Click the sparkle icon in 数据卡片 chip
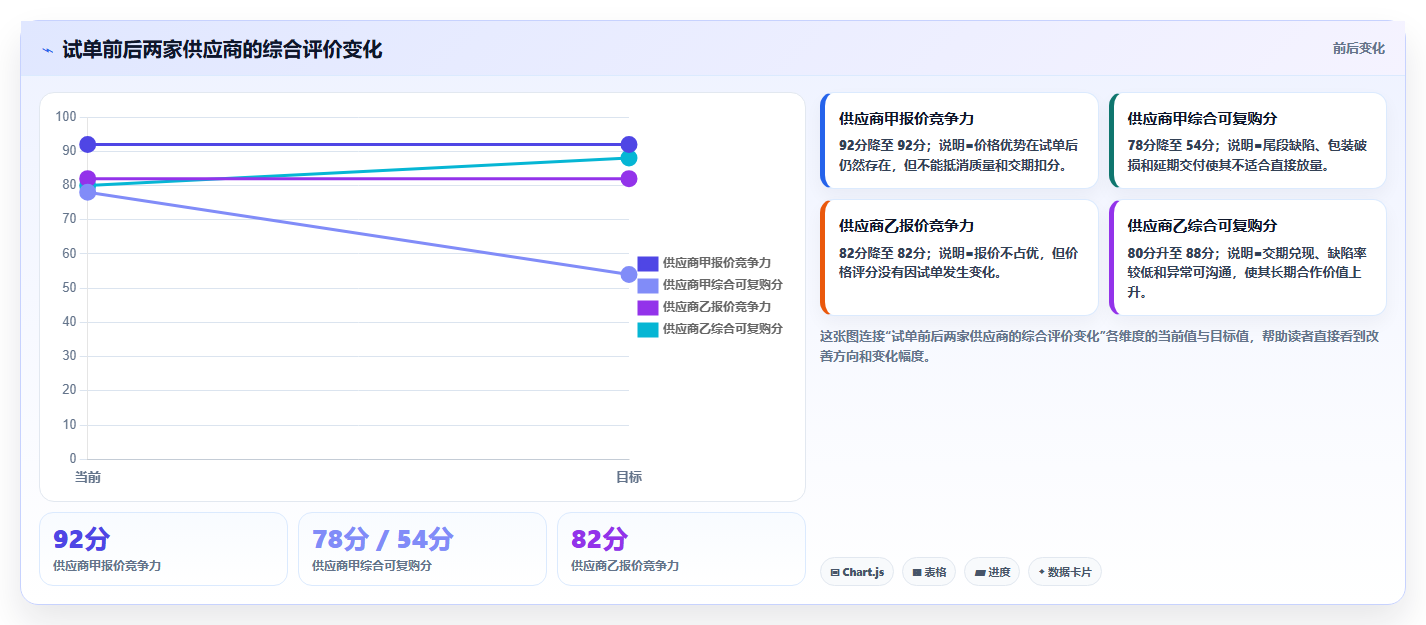Viewport: 1426px width, 625px height. pos(1042,572)
